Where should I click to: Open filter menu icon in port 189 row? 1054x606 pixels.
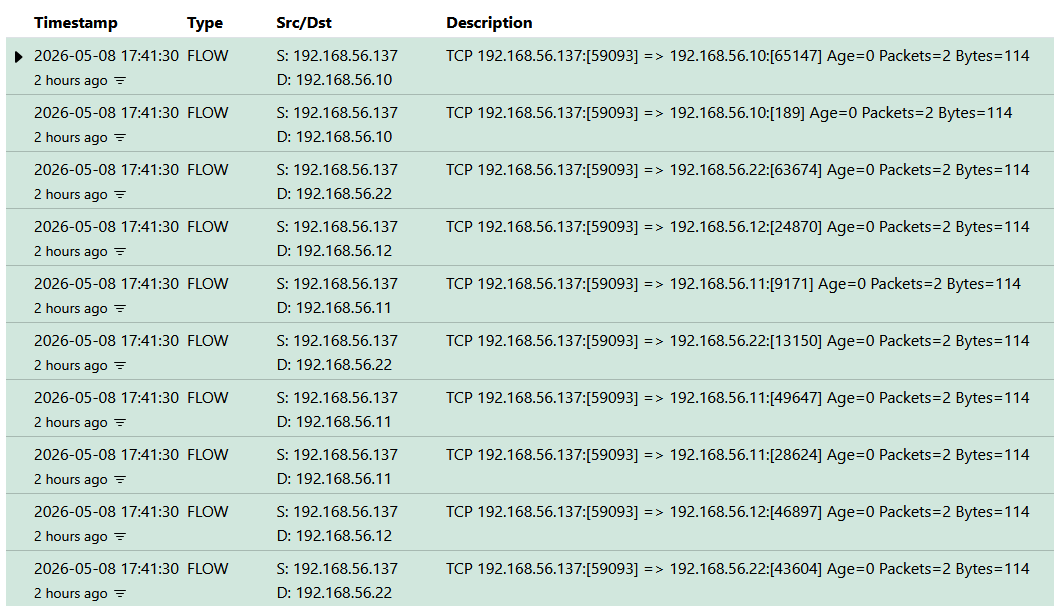(x=120, y=138)
